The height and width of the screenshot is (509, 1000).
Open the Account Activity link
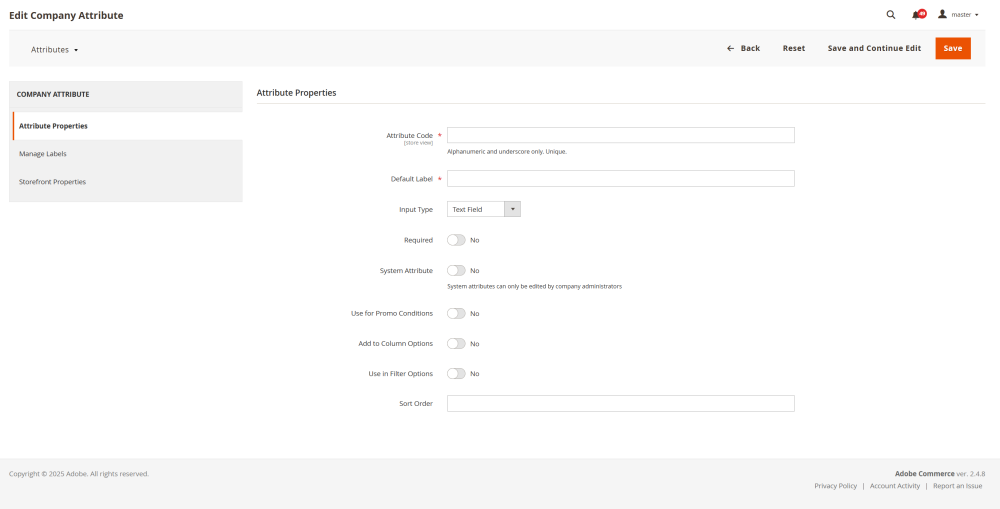[895, 486]
